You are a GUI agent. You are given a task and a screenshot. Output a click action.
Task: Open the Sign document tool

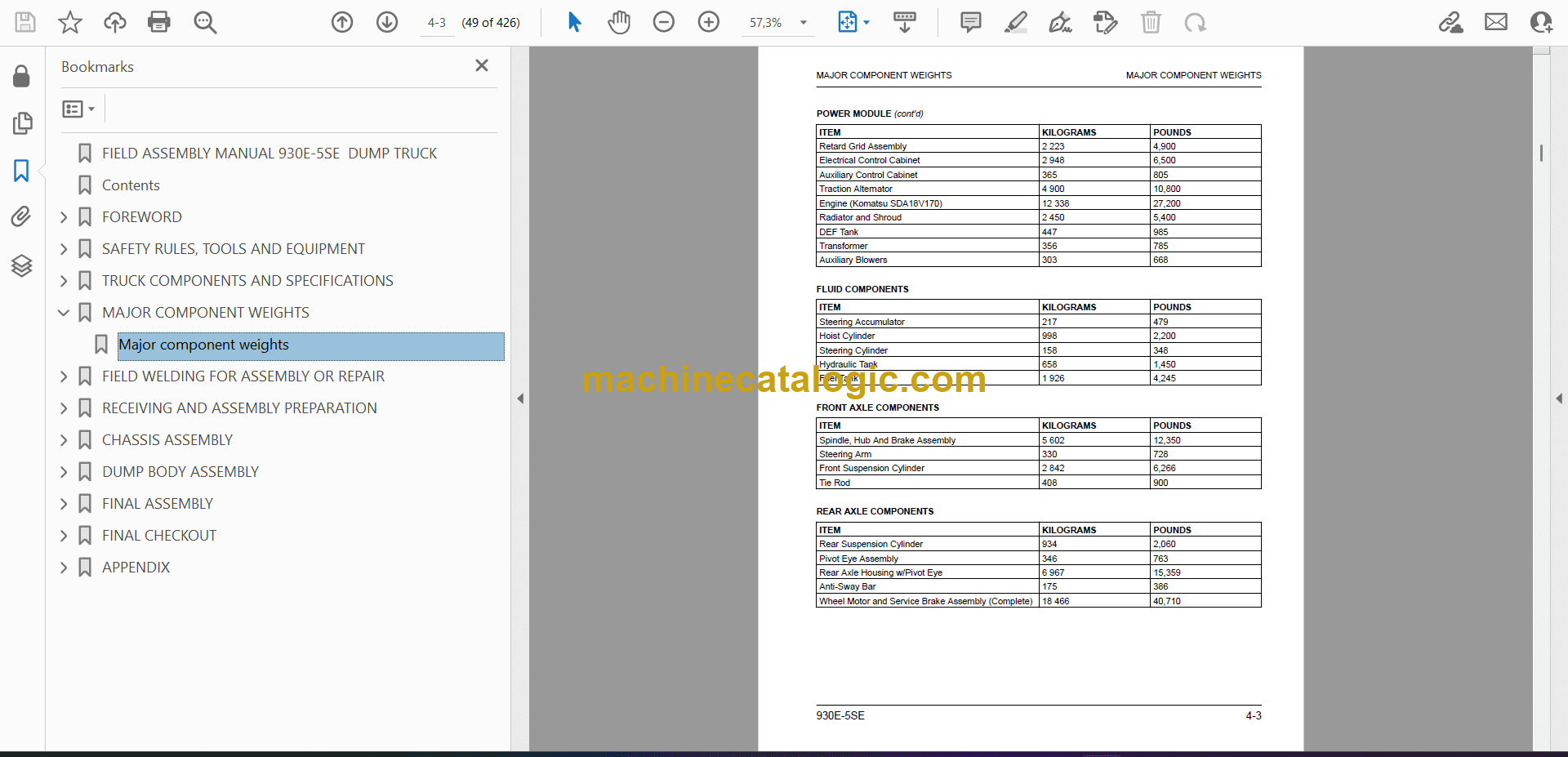coord(1061,22)
